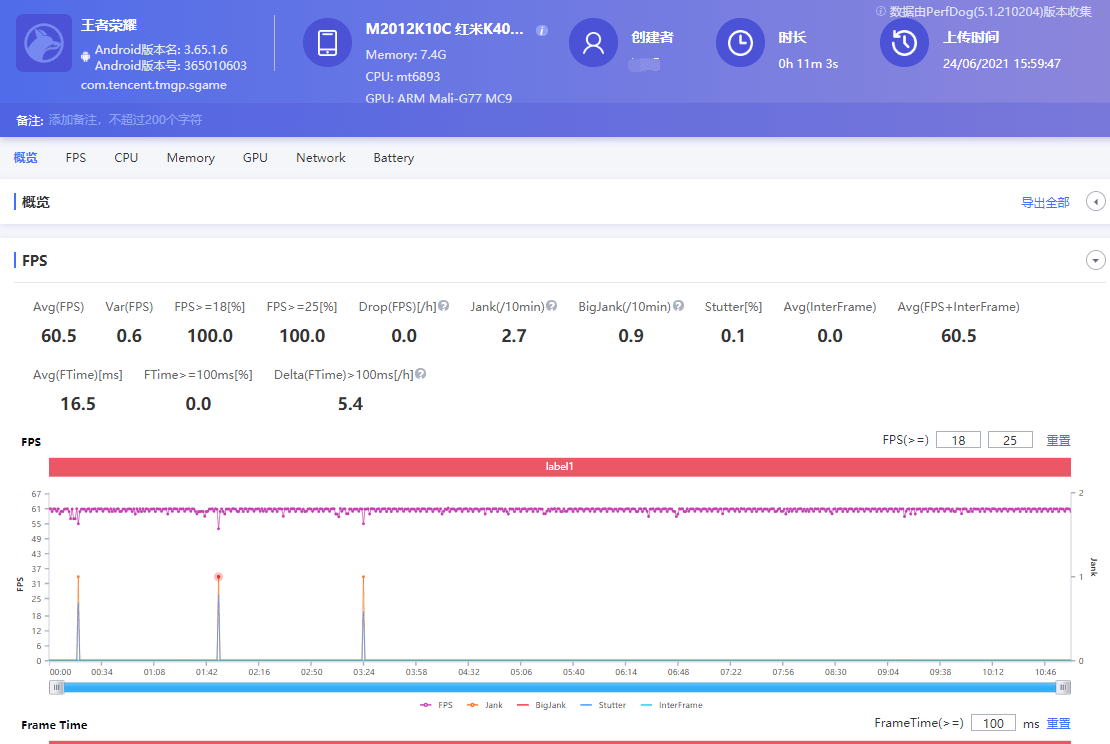The image size is (1110, 744).
Task: Click the FPS threshold field showing 25
Action: [x=1010, y=440]
